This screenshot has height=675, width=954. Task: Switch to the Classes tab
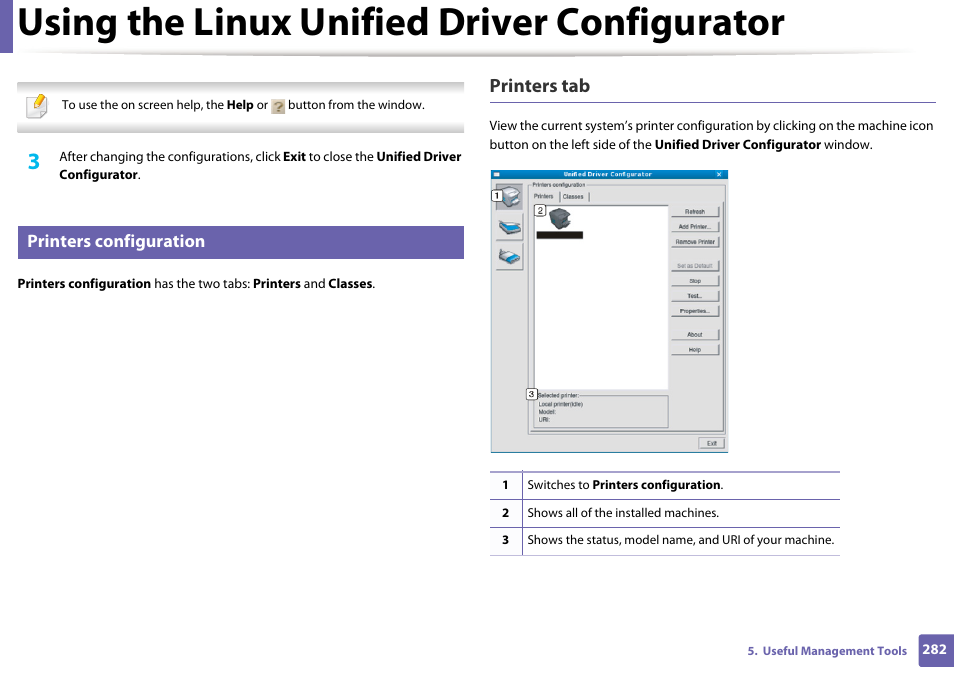(575, 196)
